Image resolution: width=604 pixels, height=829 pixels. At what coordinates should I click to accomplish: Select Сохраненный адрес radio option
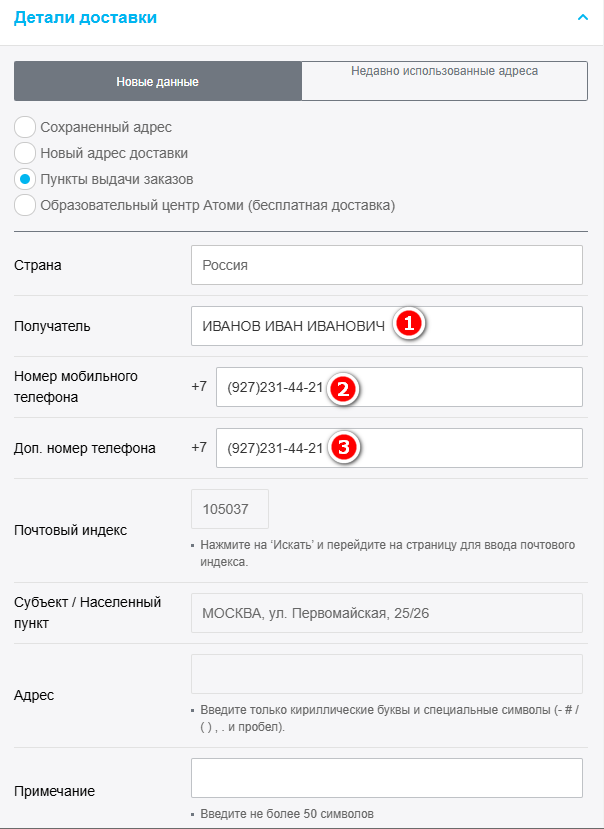pyautogui.click(x=26, y=128)
